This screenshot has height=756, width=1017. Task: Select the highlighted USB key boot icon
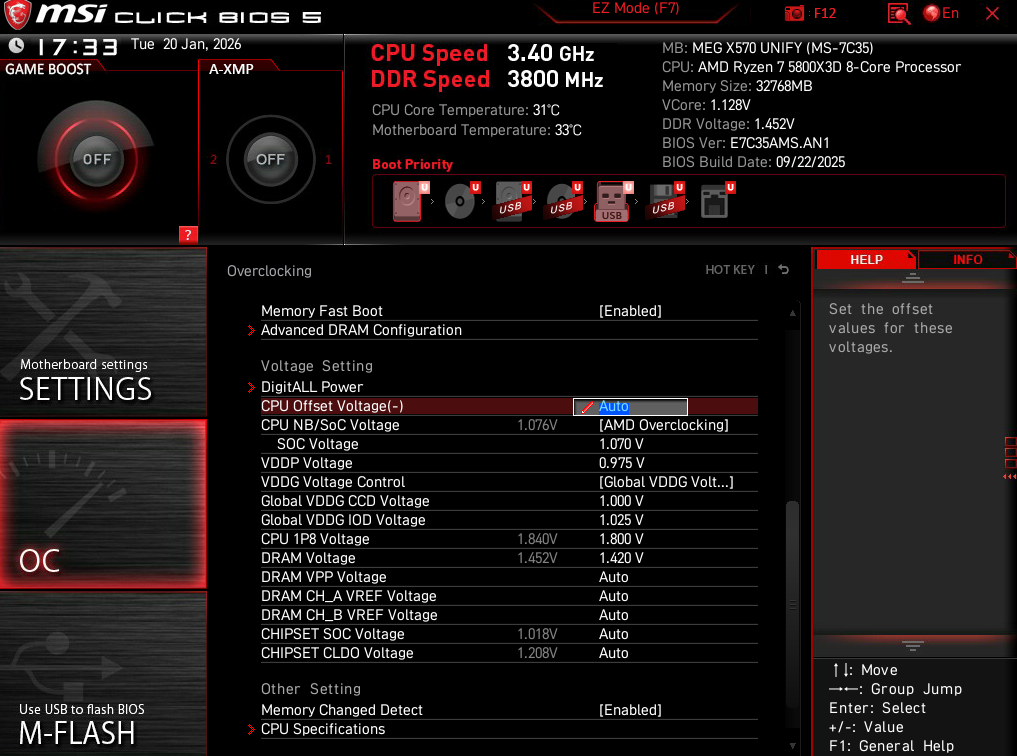coord(613,201)
